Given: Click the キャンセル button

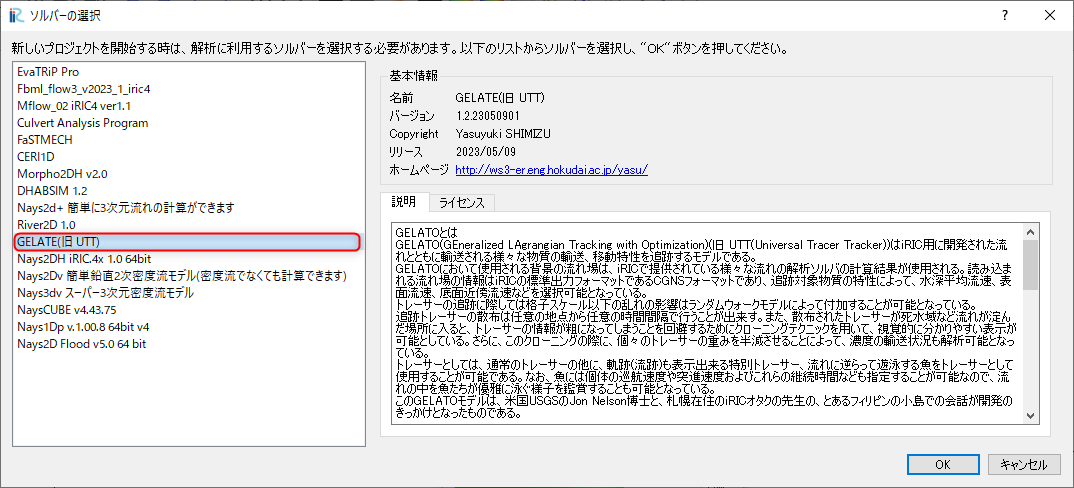Looking at the screenshot, I should tap(1023, 464).
